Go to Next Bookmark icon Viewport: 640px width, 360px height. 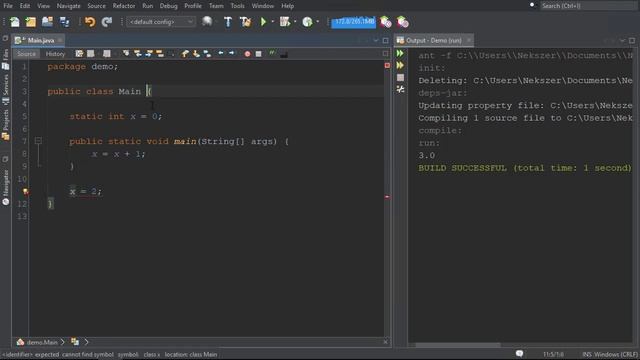(x=196, y=54)
